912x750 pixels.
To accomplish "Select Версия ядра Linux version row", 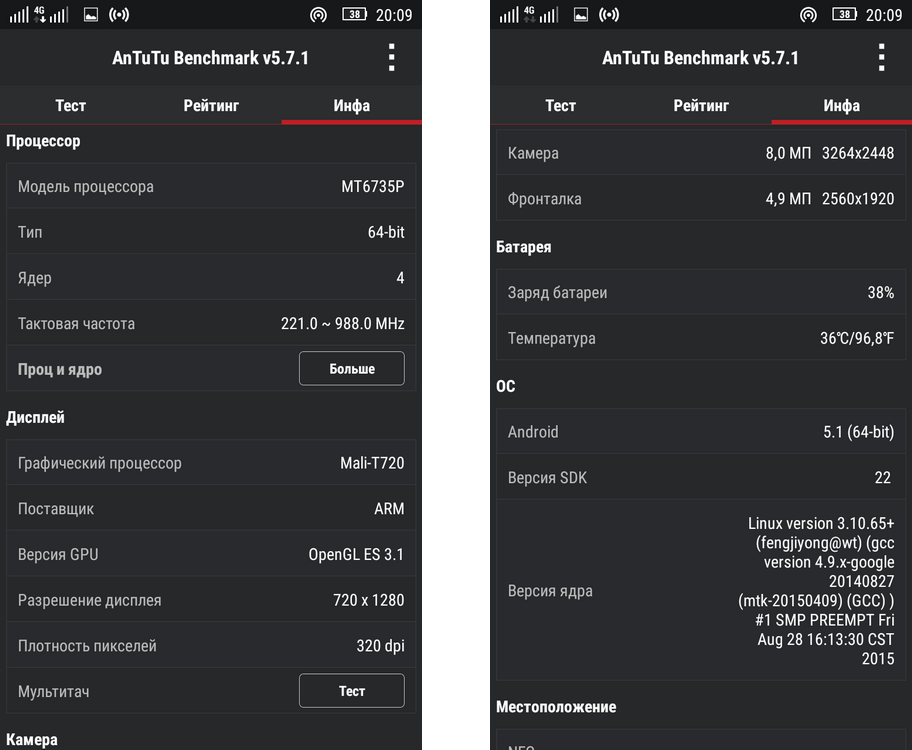I will coord(701,591).
